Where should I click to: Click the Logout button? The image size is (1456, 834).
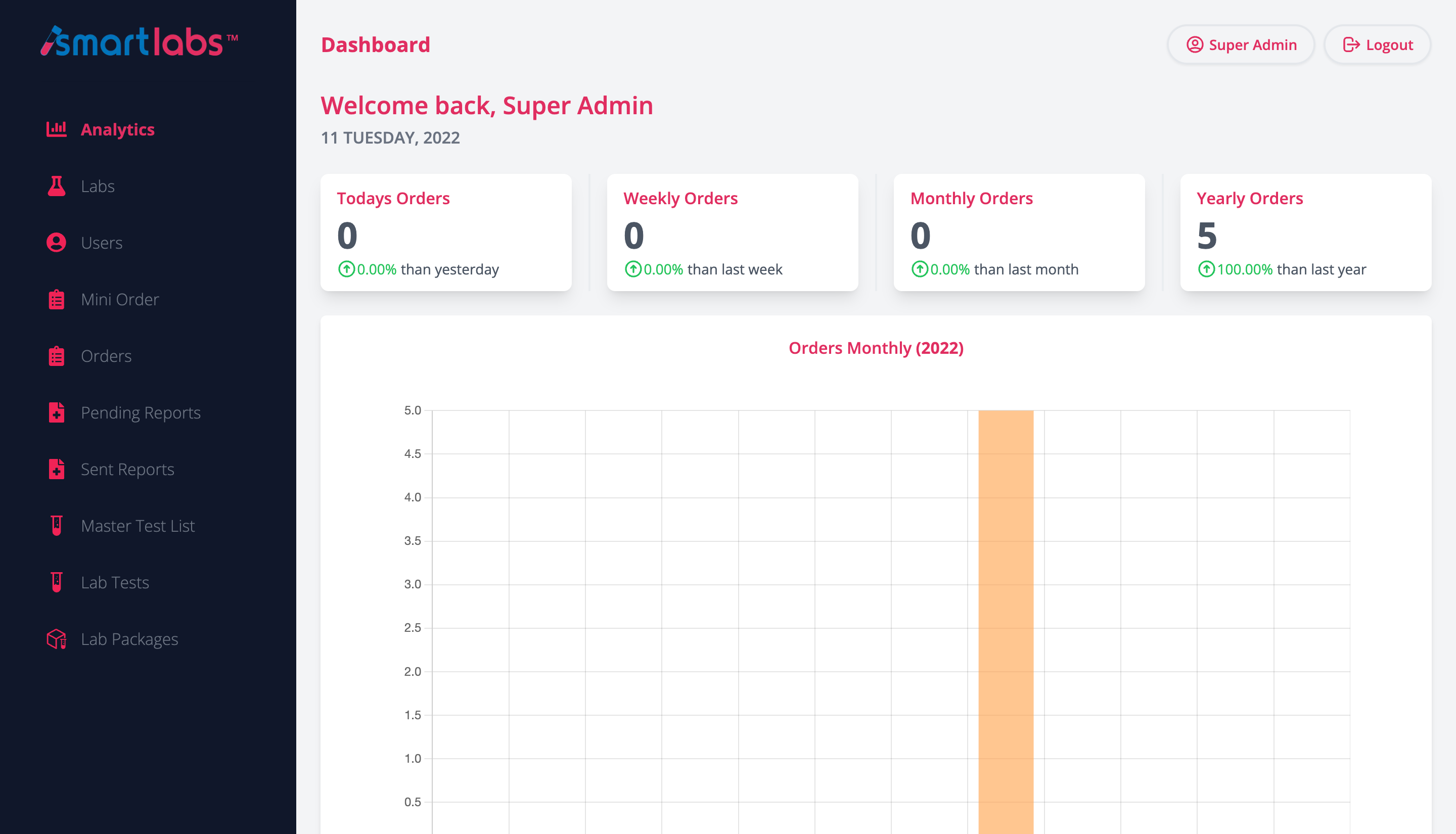click(1377, 44)
